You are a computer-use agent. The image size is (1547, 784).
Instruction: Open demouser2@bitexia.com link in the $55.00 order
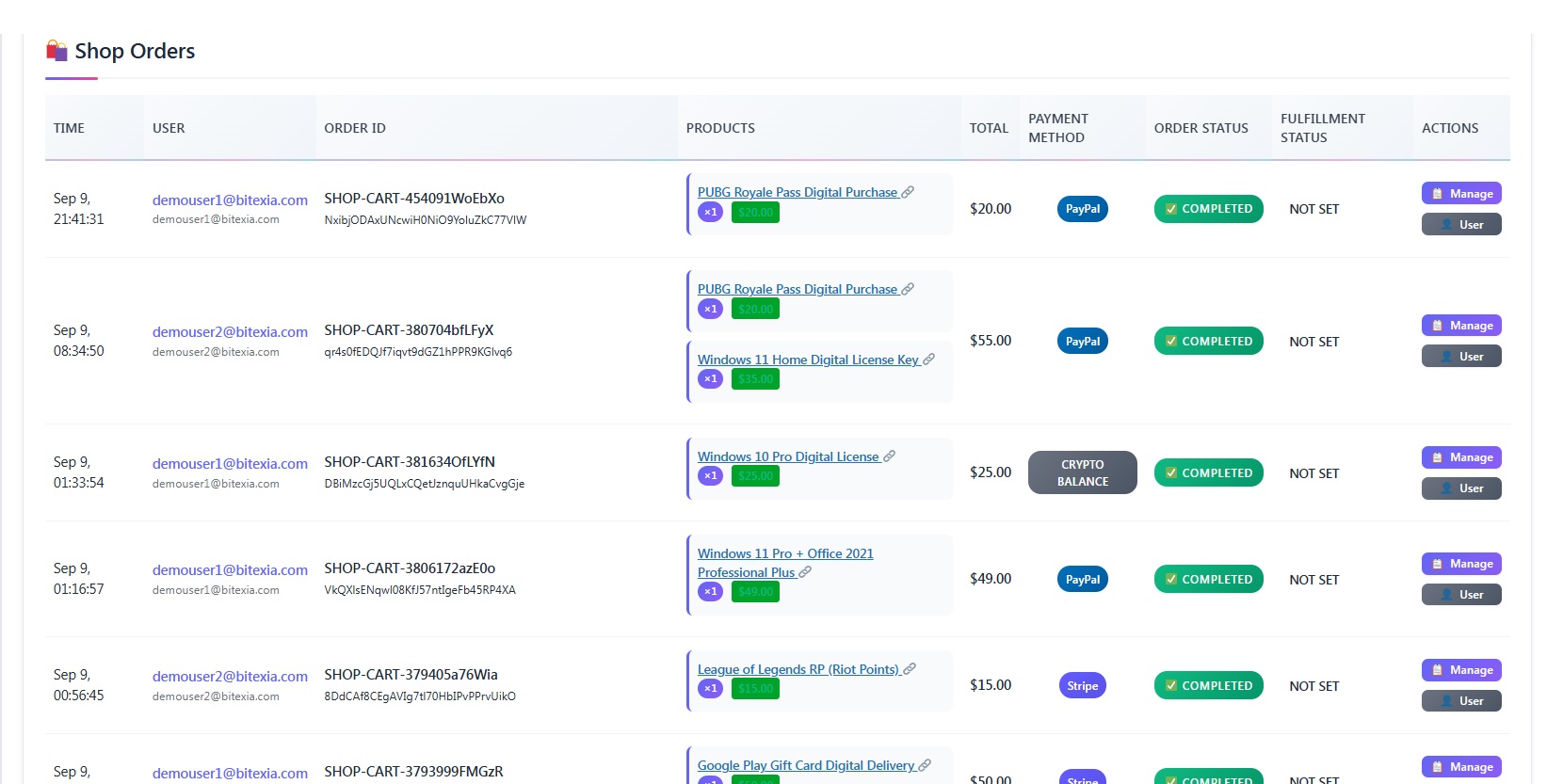[230, 332]
